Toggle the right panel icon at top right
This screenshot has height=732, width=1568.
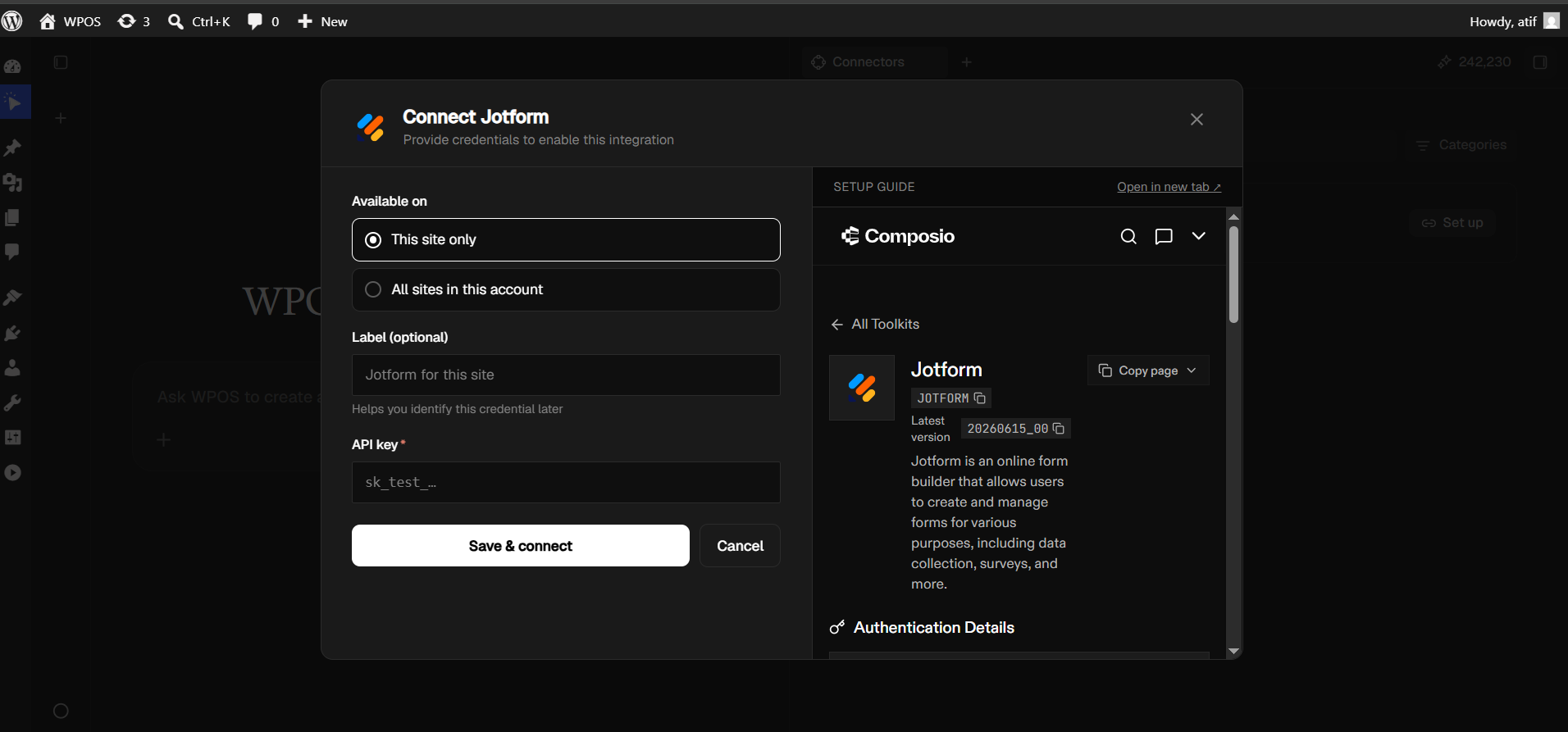[1540, 62]
